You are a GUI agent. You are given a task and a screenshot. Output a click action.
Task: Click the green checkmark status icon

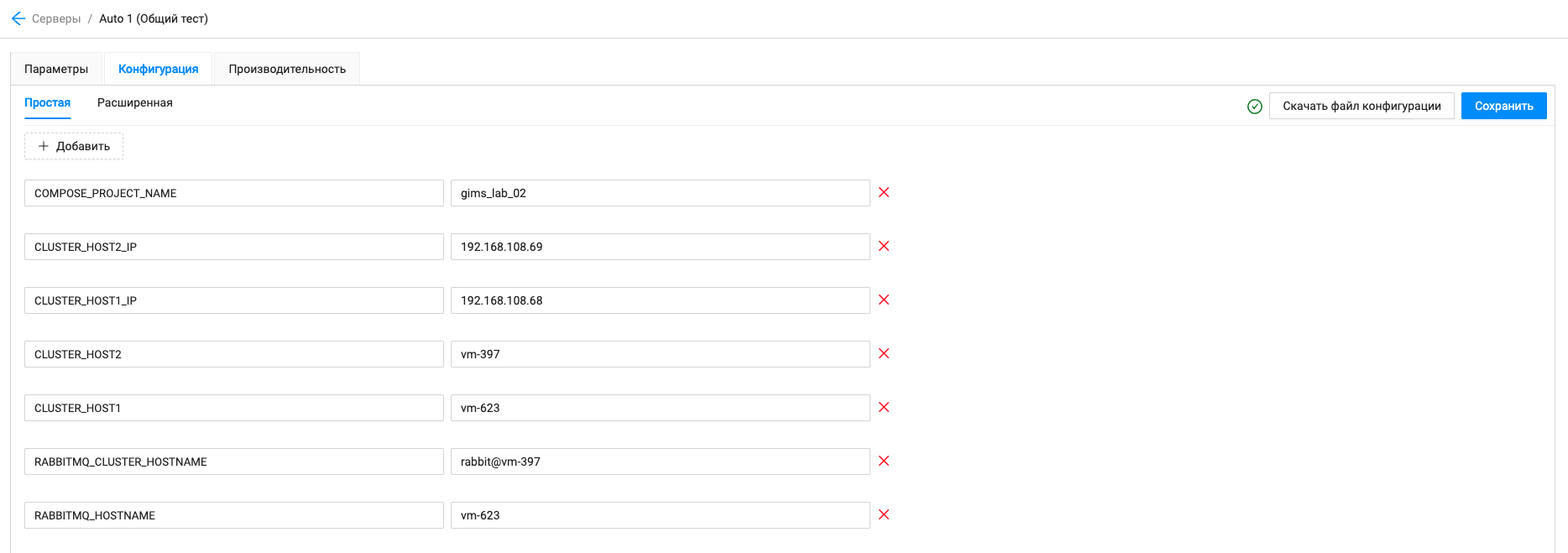[x=1255, y=107]
